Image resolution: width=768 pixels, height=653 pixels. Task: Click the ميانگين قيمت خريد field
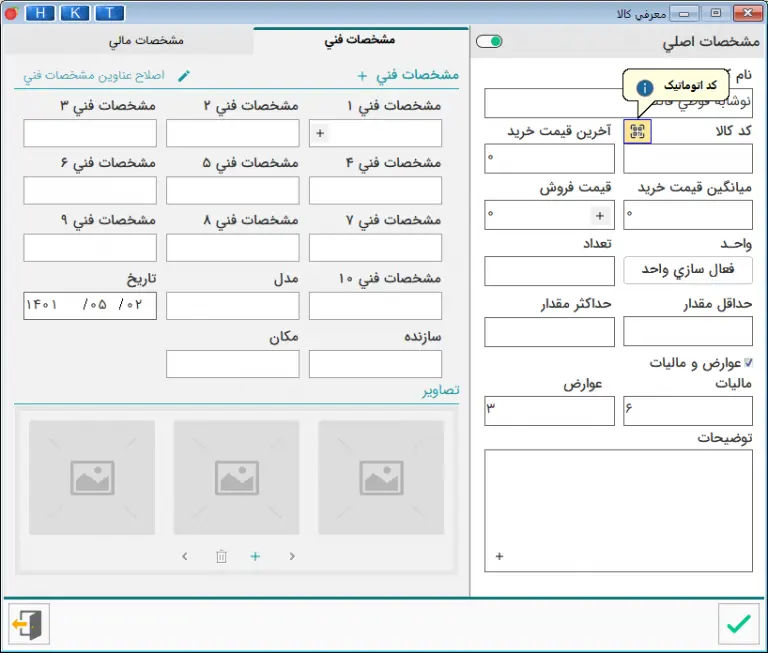pos(688,215)
